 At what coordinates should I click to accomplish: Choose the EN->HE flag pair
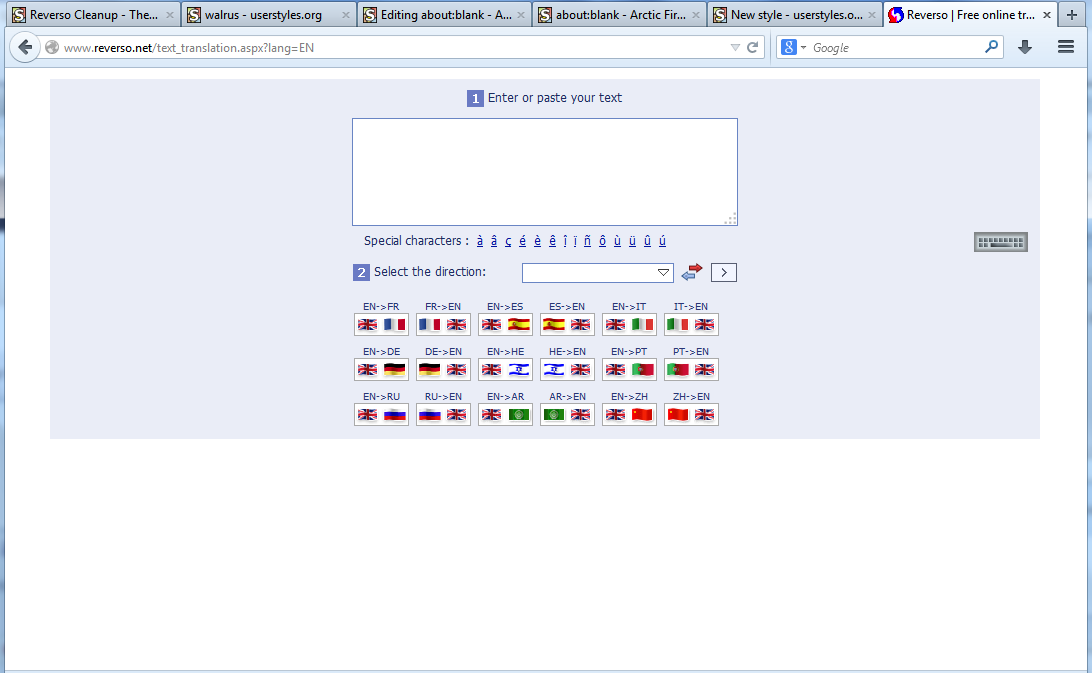(x=505, y=370)
